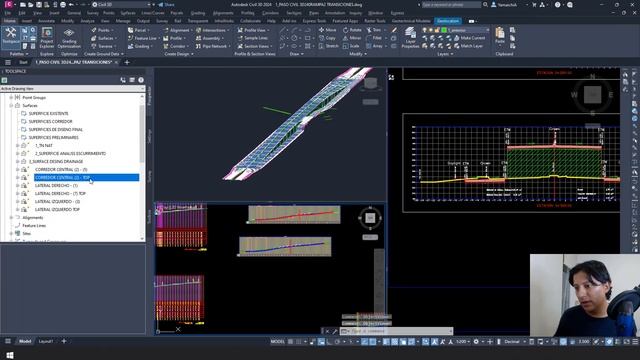Click the viewport maximize icon of section view
Viewport: 640px width, 360px height.
pos(391,78)
